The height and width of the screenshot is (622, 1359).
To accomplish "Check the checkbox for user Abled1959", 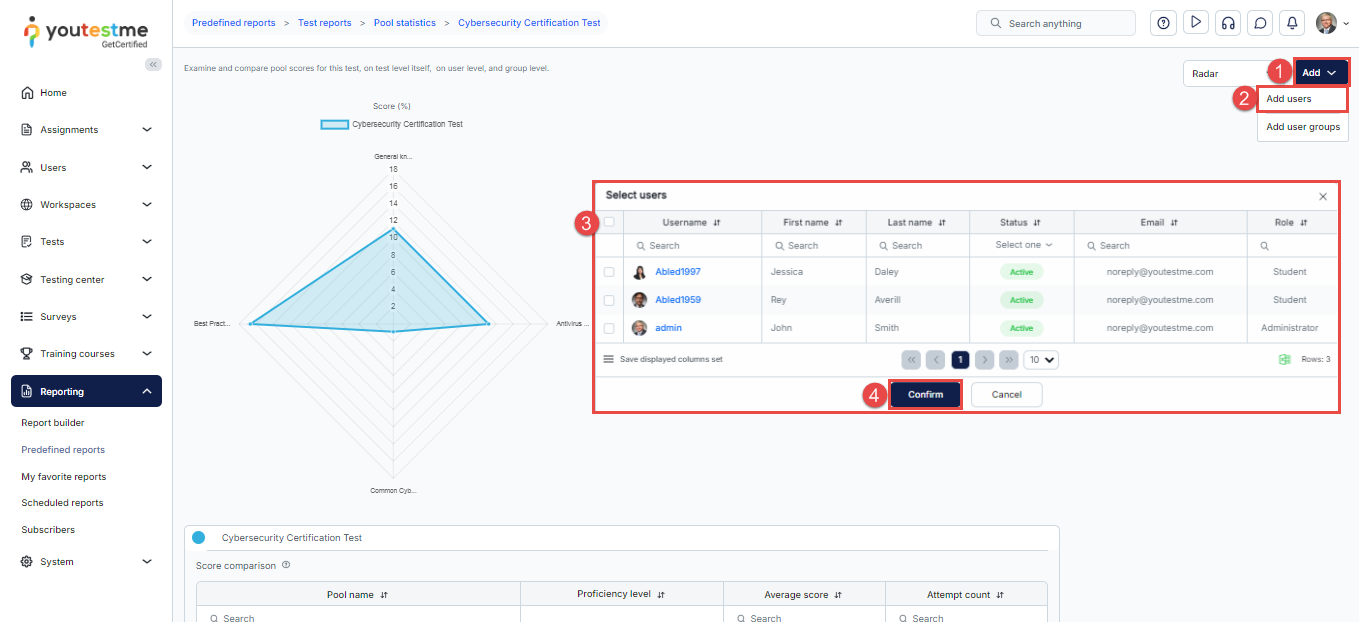I will click(x=609, y=300).
